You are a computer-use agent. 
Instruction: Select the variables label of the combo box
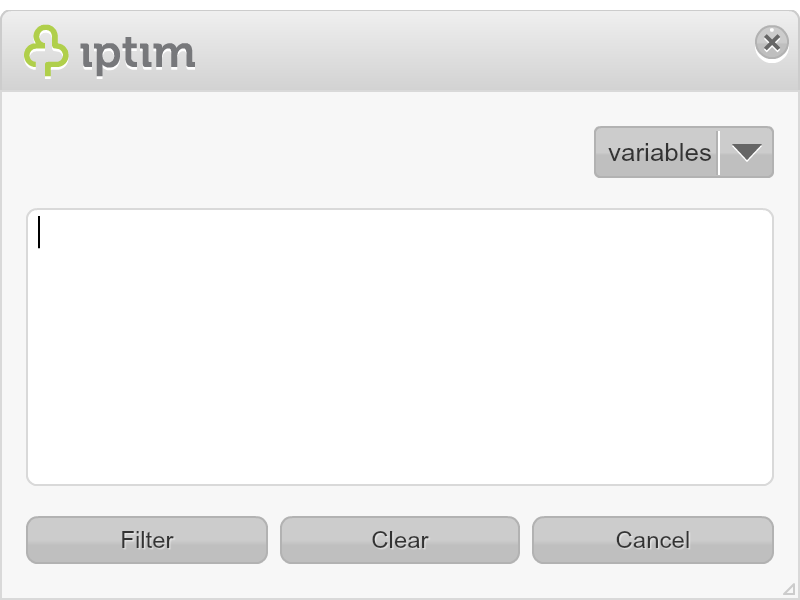[x=659, y=153]
